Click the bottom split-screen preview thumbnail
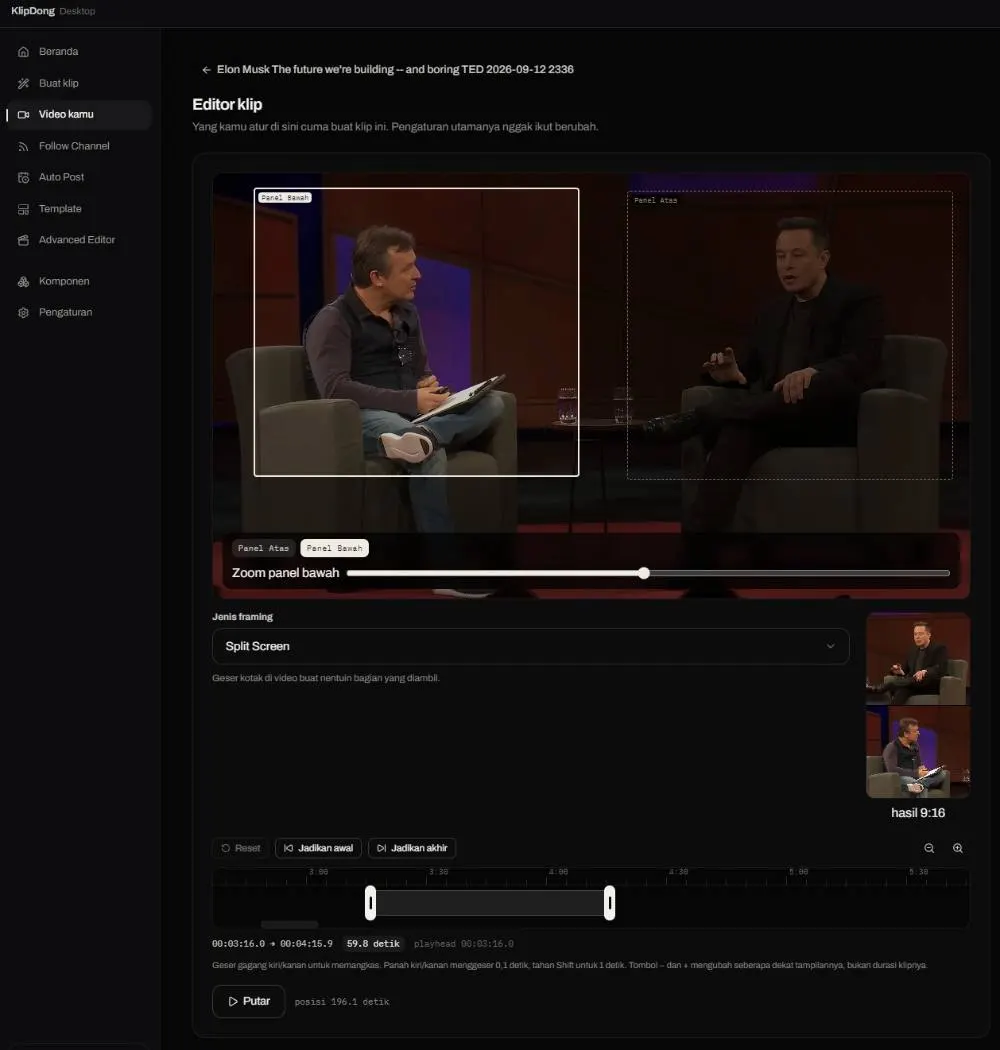1000x1050 pixels. pyautogui.click(x=918, y=752)
